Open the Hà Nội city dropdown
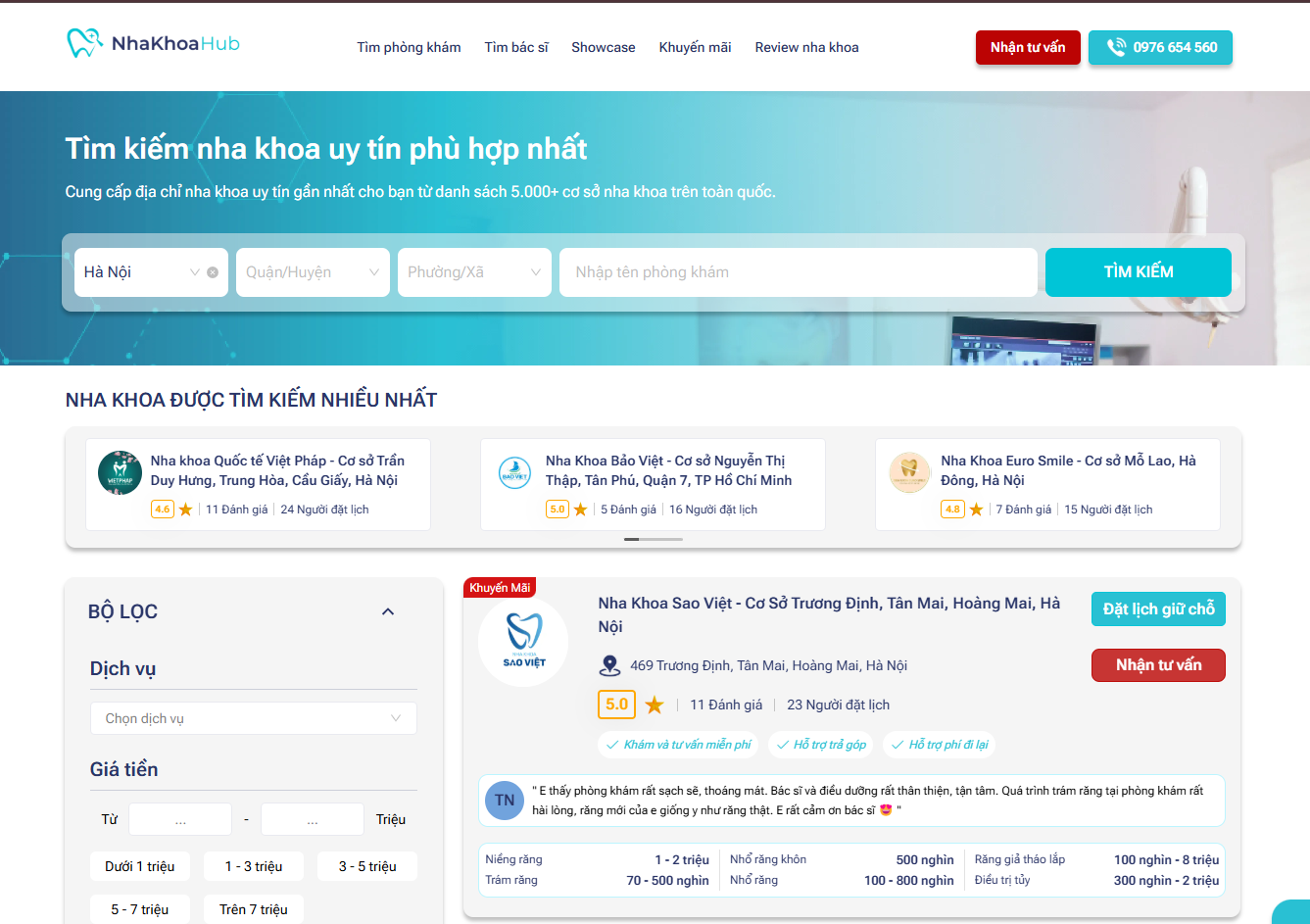 151,272
